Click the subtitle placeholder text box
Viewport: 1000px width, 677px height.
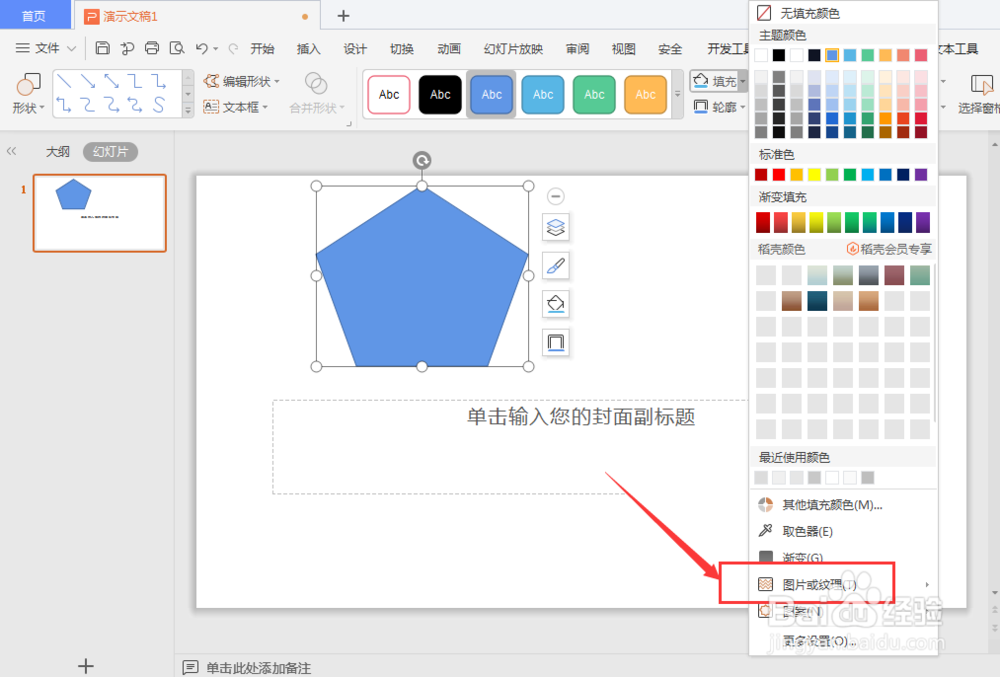(x=581, y=417)
